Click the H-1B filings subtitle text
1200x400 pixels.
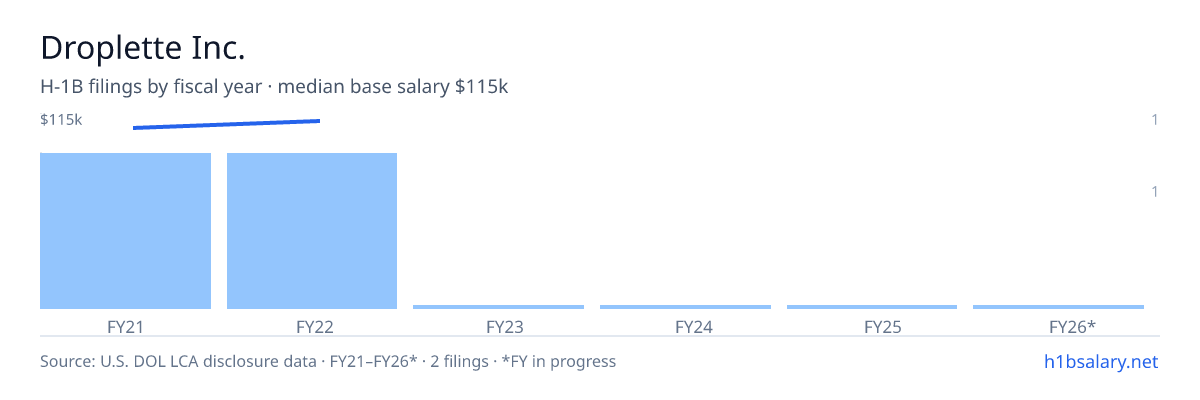[x=274, y=87]
